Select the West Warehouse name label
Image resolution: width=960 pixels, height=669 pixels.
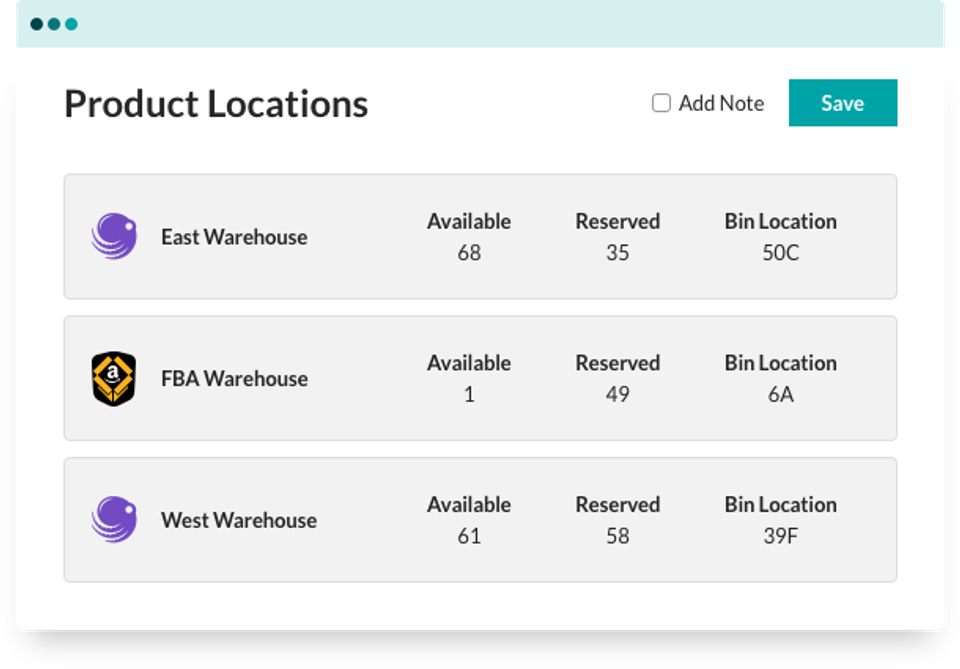click(x=239, y=520)
